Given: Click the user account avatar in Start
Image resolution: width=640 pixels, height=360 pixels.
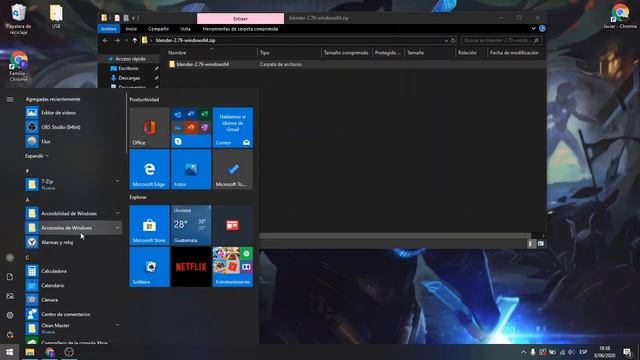Looking at the screenshot, I should click(x=10, y=258).
